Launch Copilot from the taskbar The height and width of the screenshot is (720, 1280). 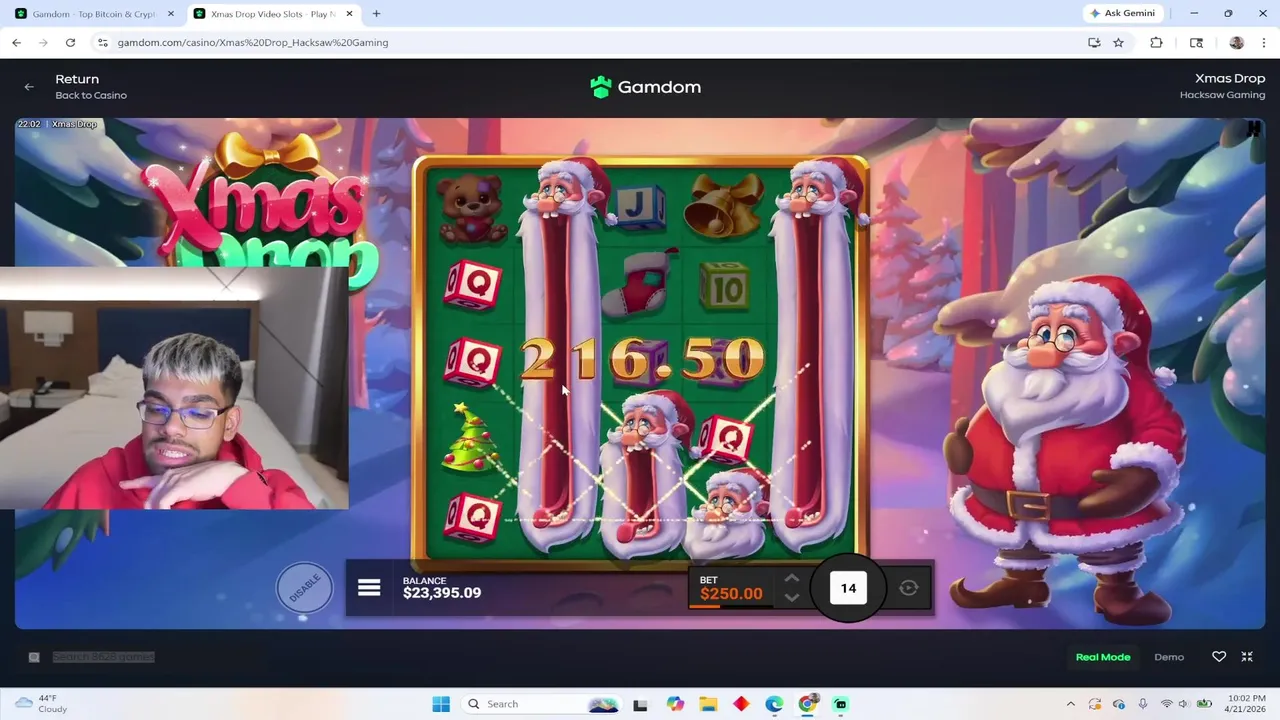(x=675, y=704)
